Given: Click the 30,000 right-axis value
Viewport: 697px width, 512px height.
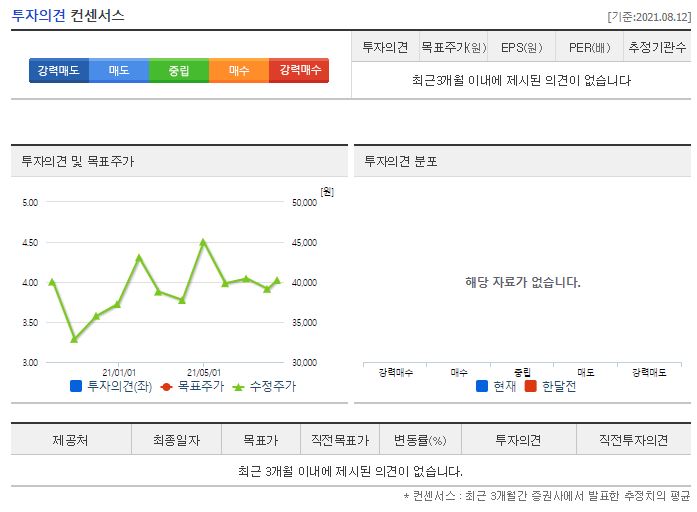Looking at the screenshot, I should (304, 362).
